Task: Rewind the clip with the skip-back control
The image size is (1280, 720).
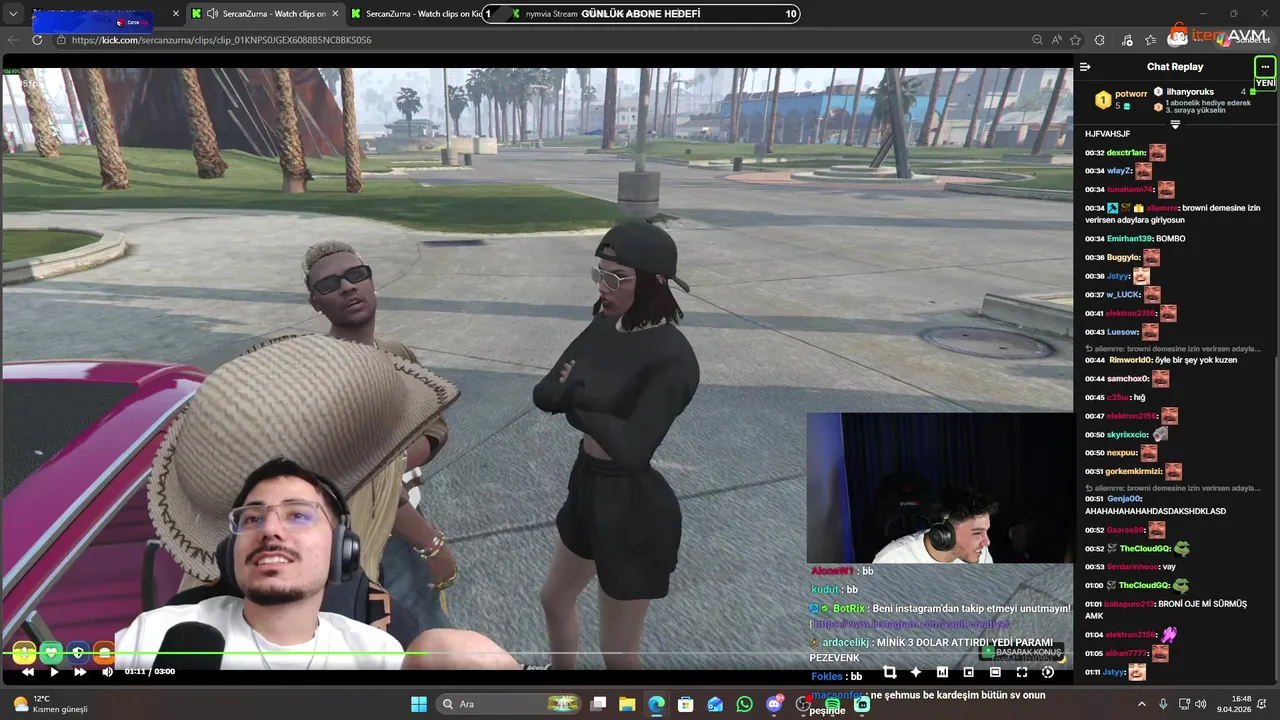Action: click(28, 672)
